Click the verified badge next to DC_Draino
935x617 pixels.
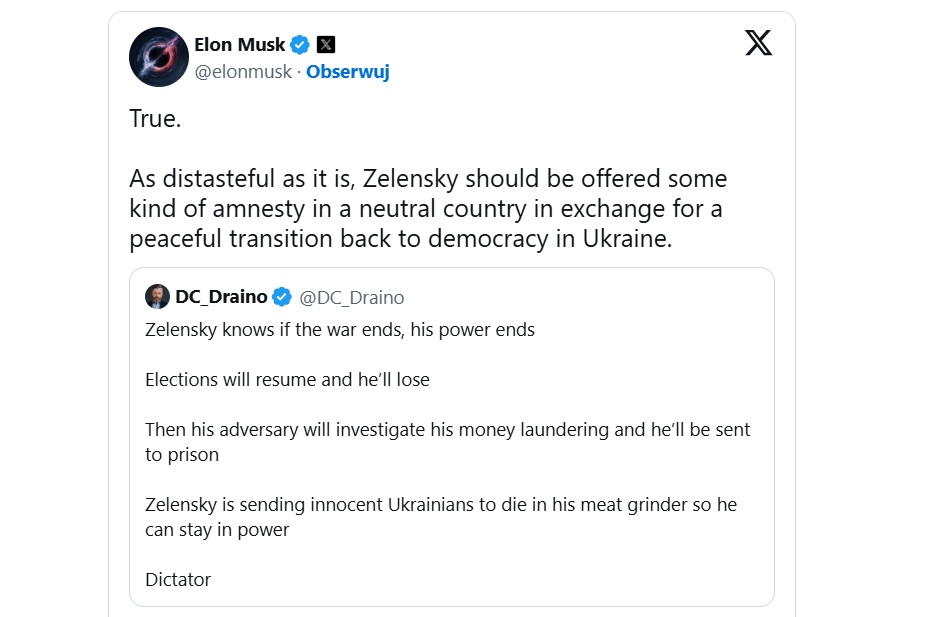(282, 297)
